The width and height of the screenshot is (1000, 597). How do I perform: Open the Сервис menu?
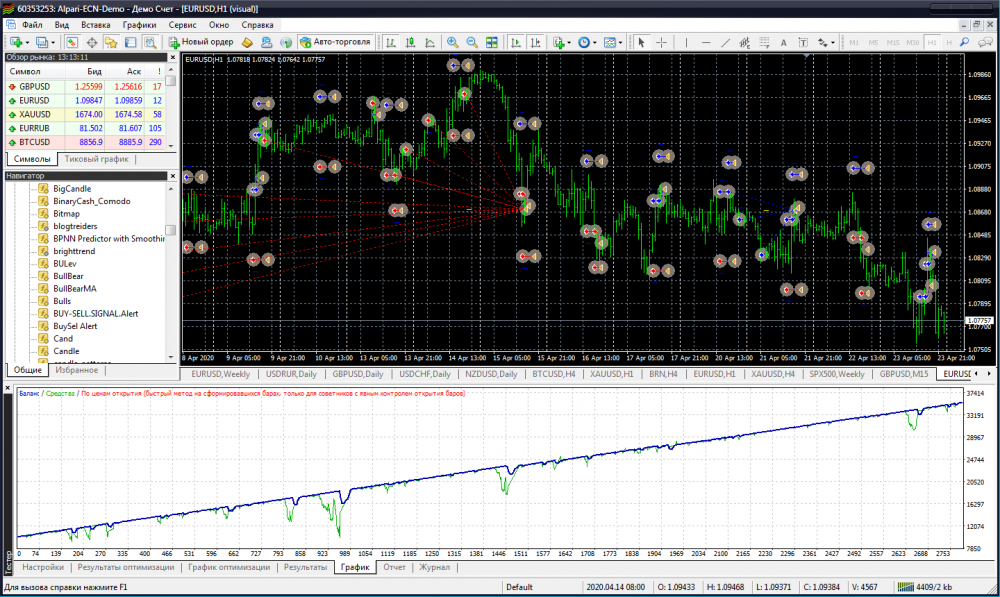[182, 25]
